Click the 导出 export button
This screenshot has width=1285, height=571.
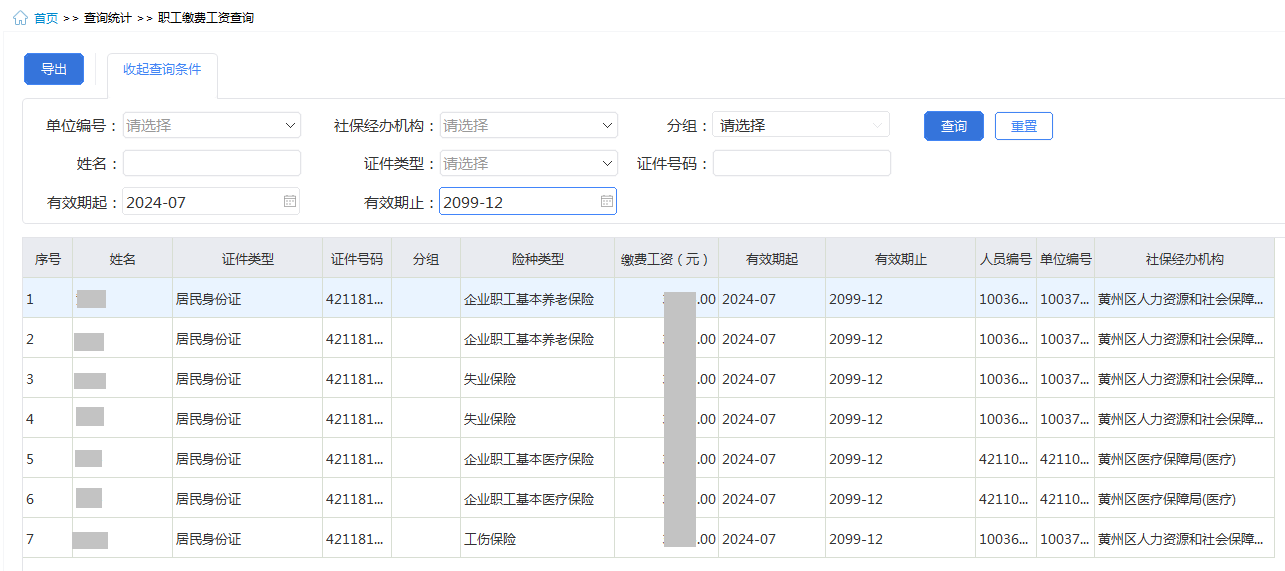[54, 69]
